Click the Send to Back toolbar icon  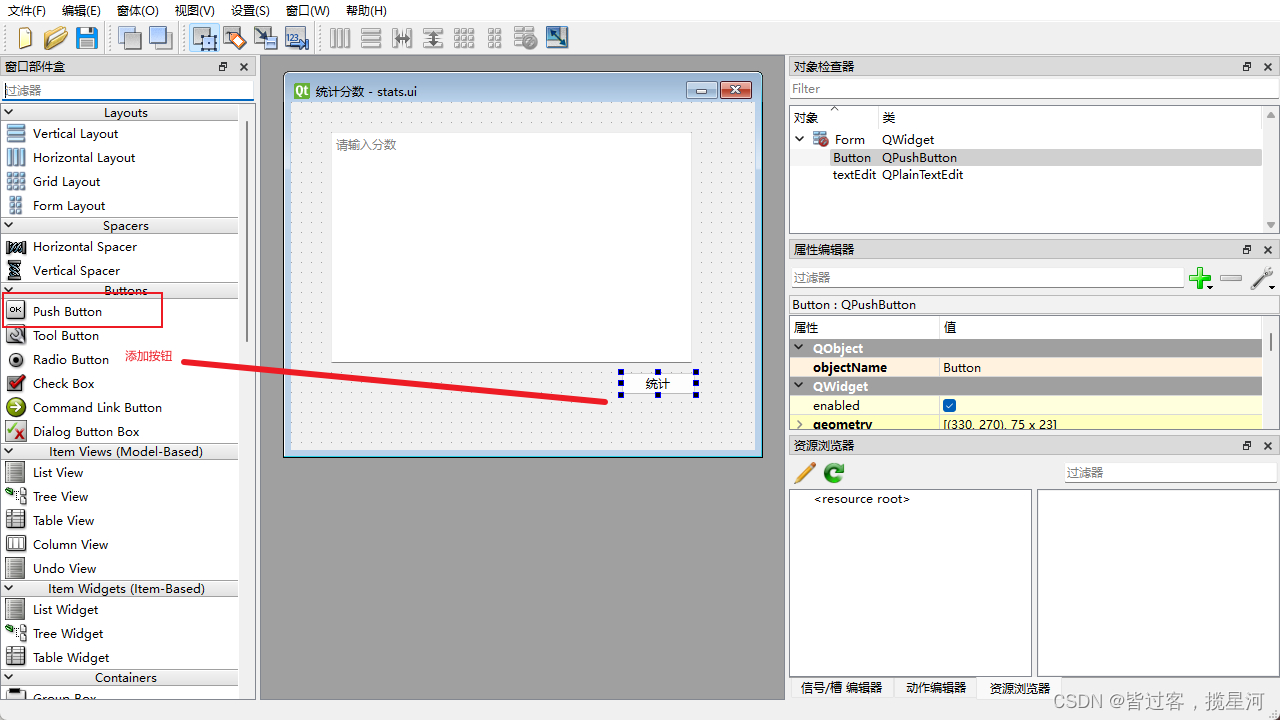[x=129, y=38]
